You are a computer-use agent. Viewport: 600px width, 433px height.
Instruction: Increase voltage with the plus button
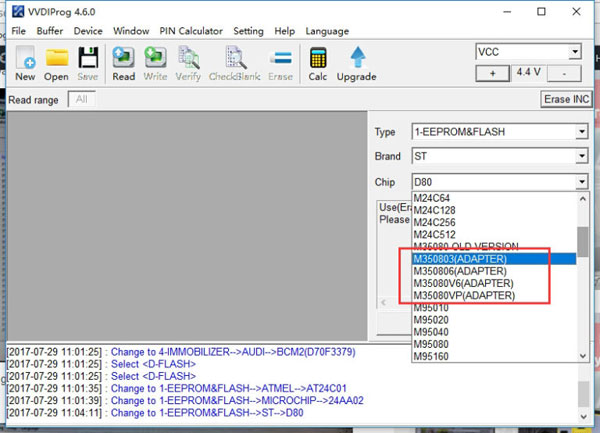[492, 73]
